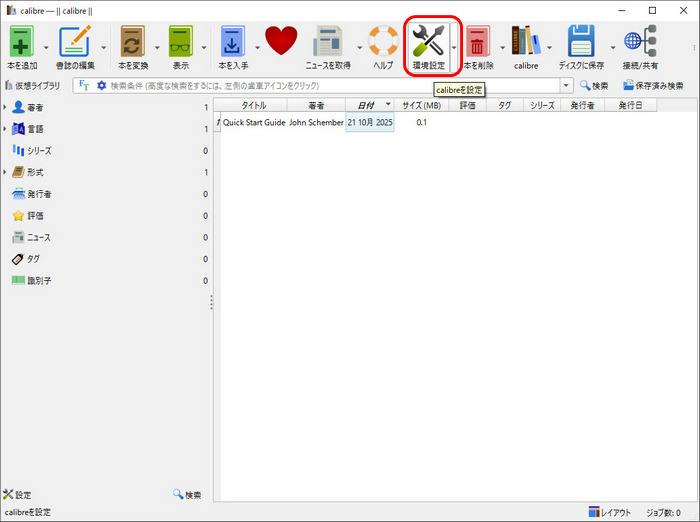Click into the search condition input field
700x522 pixels.
tap(330, 86)
